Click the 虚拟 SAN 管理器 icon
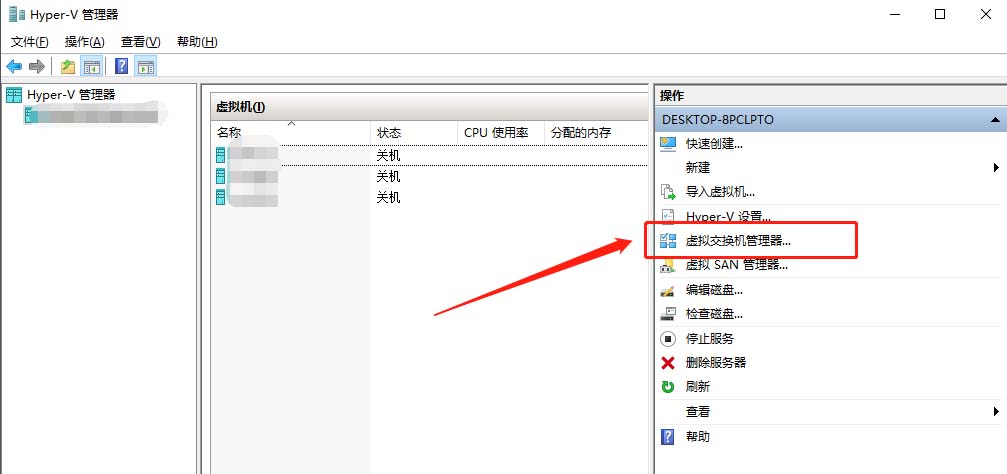 click(668, 265)
